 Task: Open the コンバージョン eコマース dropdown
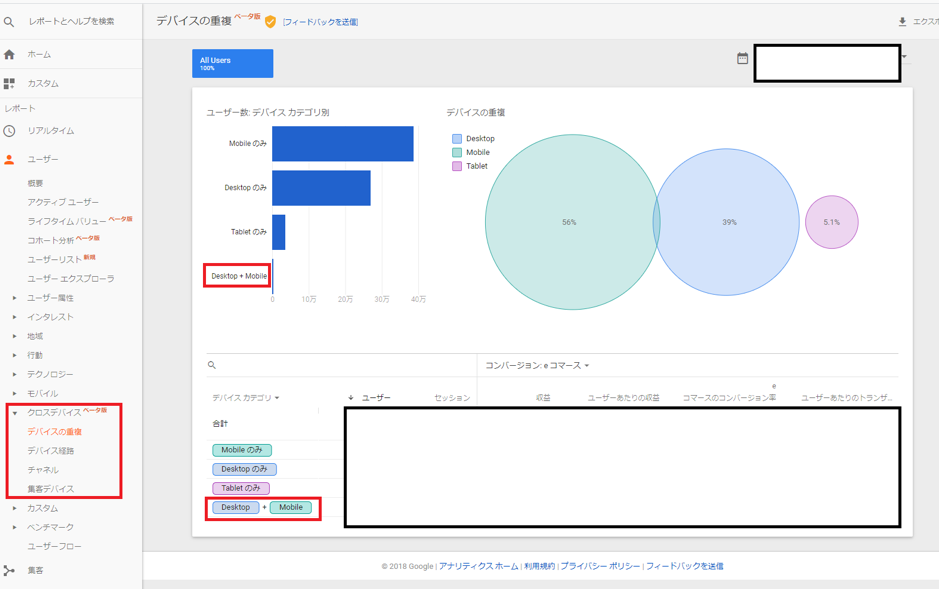(537, 366)
